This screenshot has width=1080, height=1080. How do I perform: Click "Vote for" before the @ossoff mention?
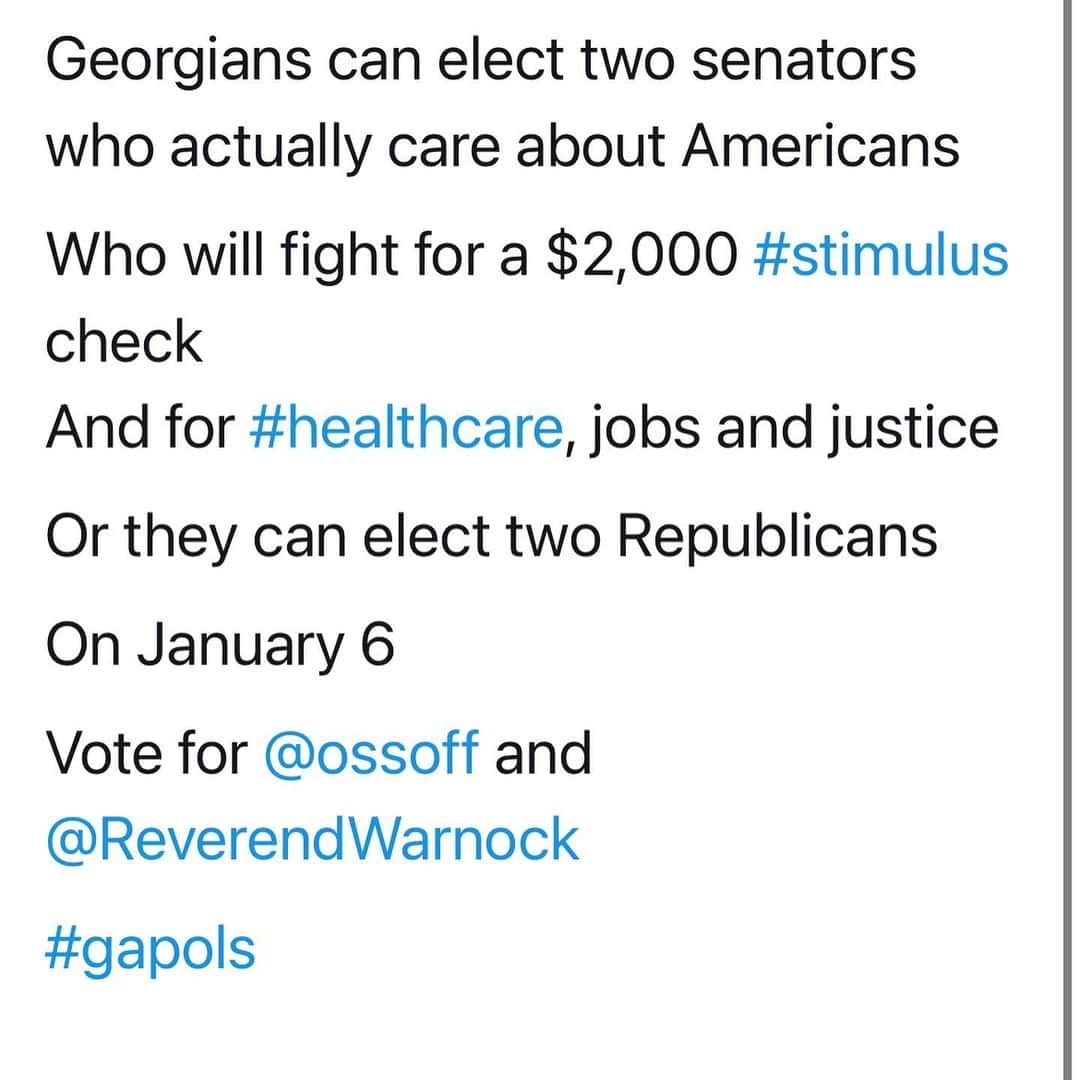pyautogui.click(x=147, y=752)
